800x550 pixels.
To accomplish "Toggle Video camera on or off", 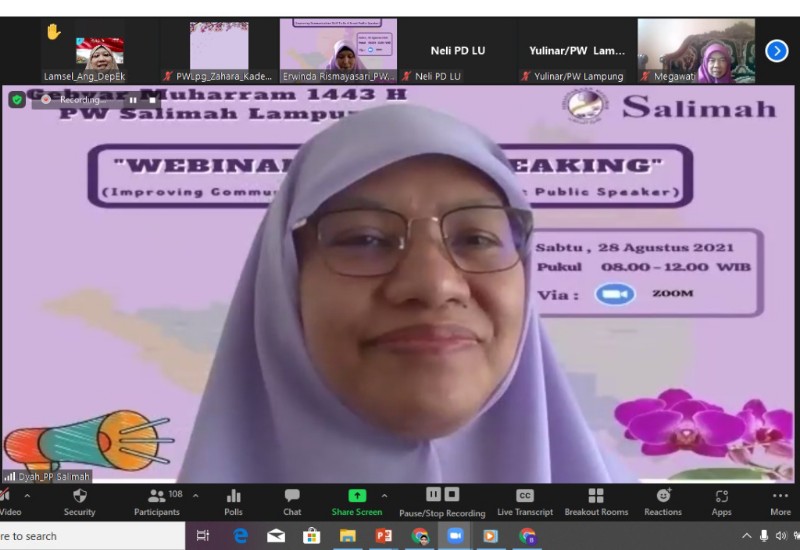I will pyautogui.click(x=9, y=502).
